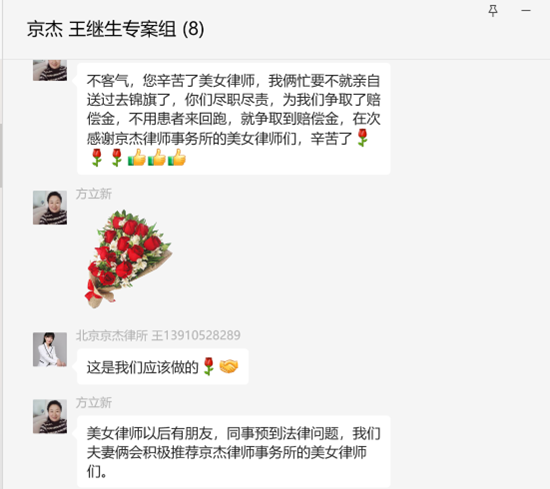Click sender name 北京京杰律所 王13910528289
Viewport: 550px width, 489px height.
(x=158, y=335)
